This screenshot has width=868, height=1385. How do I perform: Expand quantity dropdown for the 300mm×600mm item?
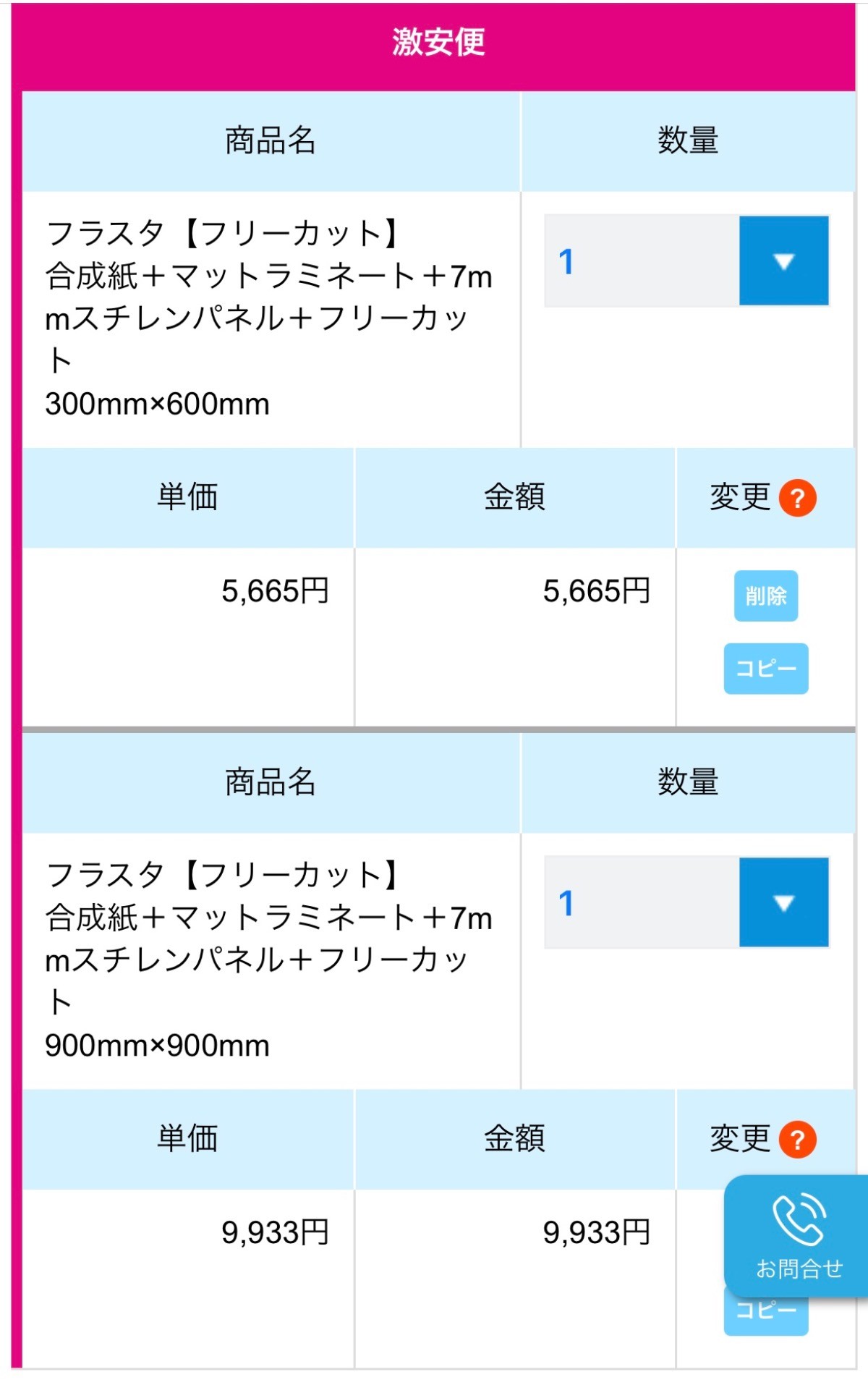pyautogui.click(x=783, y=261)
